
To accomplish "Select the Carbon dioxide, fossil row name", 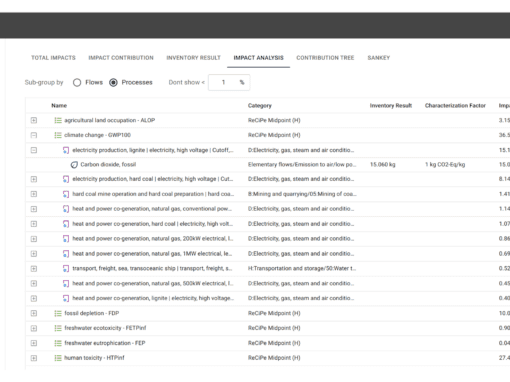I will tap(108, 164).
